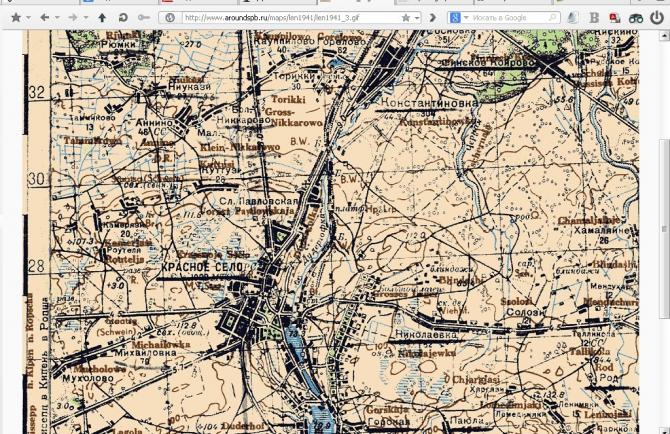Viewport: 670px width, 434px height.
Task: Click the grid number 32 on map margin
Action: [37, 92]
